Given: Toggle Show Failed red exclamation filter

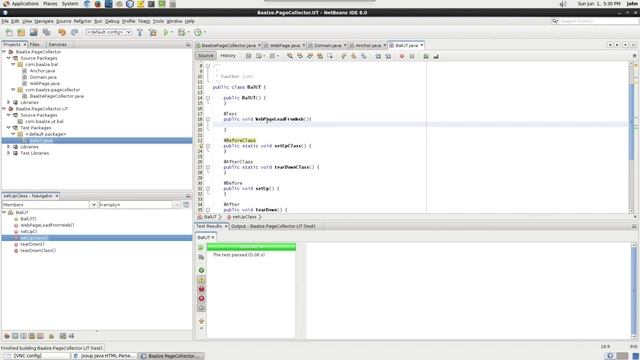Looking at the screenshot, I should pos(201,289).
